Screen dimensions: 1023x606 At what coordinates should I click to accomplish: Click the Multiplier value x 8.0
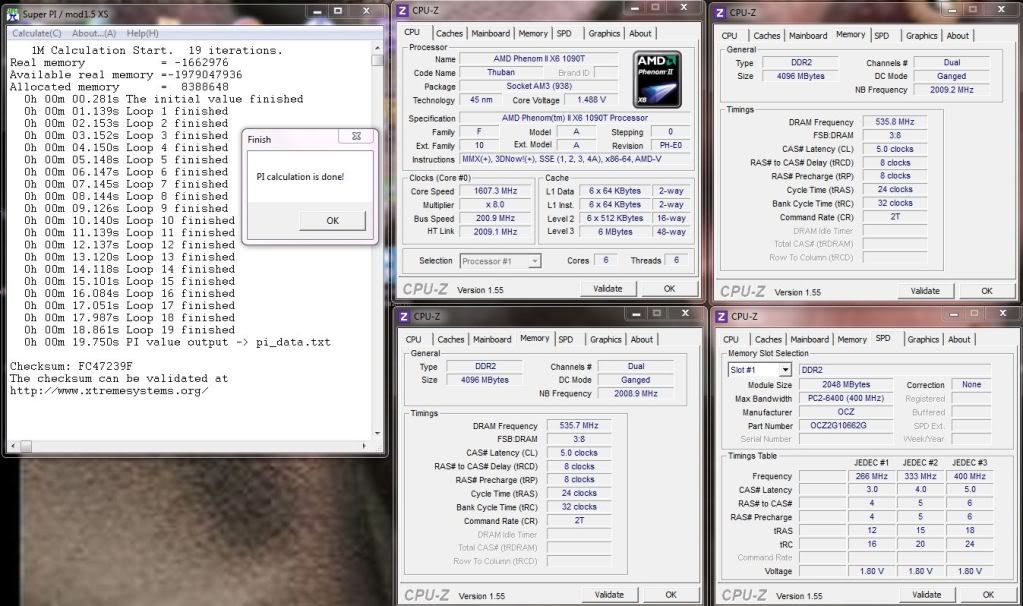(x=495, y=205)
